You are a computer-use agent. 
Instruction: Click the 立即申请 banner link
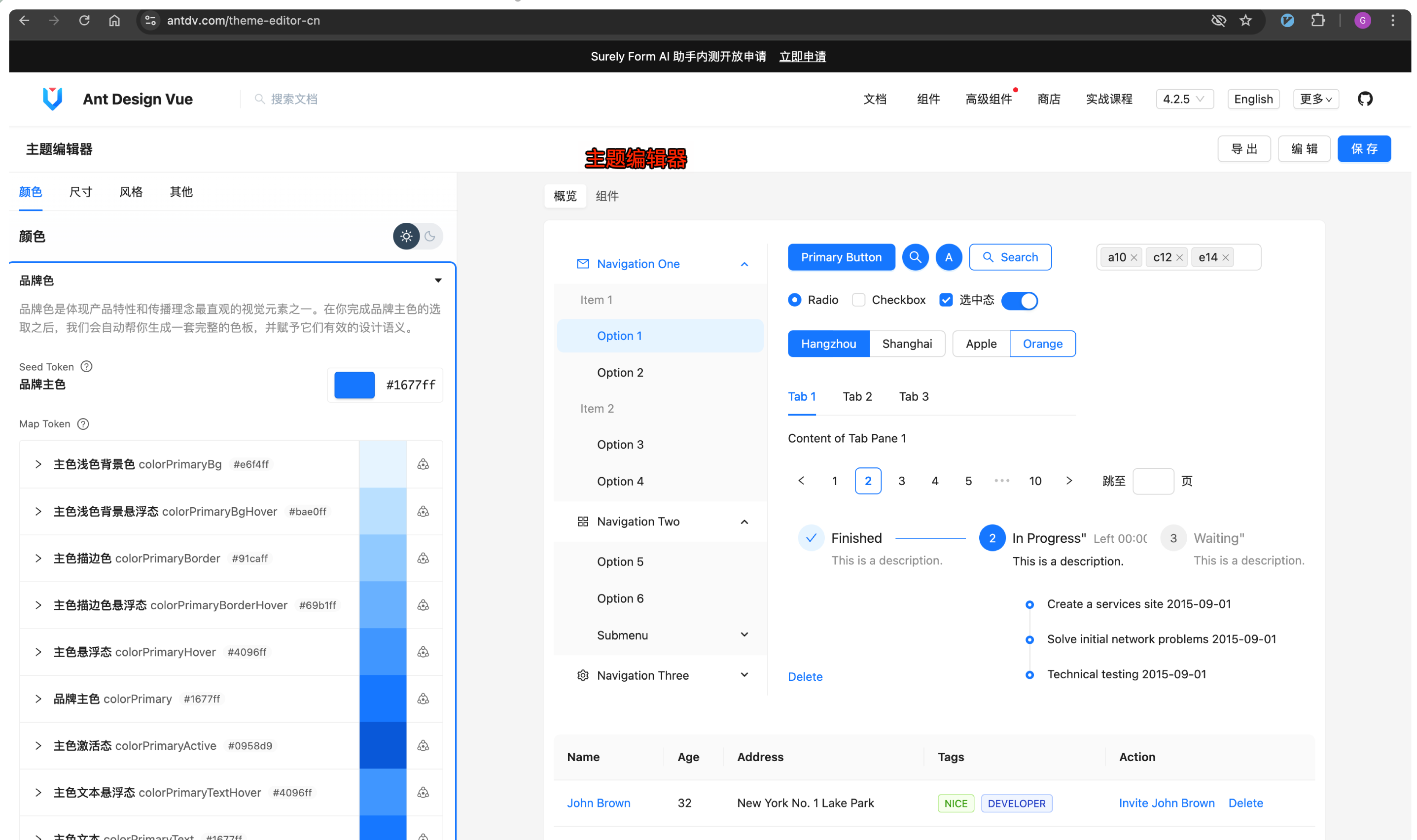802,57
